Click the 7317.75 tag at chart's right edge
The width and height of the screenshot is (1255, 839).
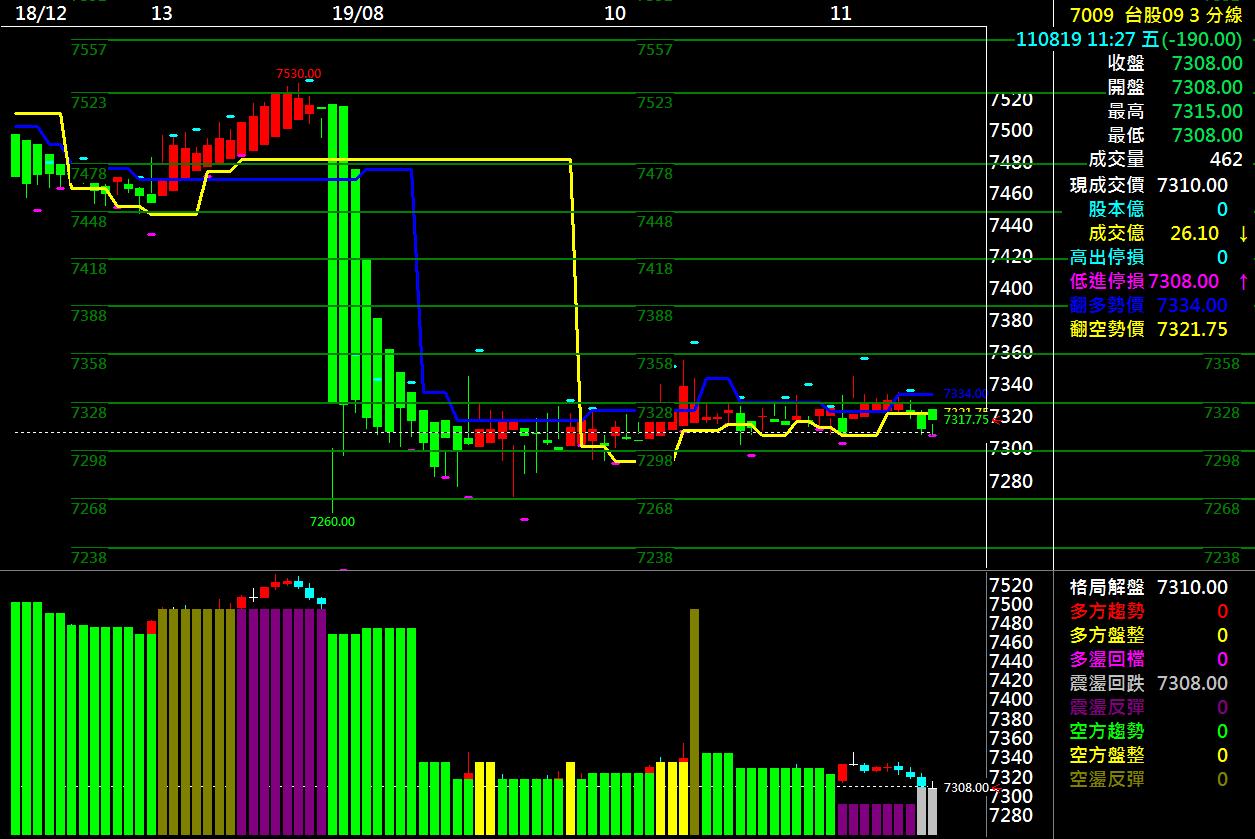coord(966,420)
